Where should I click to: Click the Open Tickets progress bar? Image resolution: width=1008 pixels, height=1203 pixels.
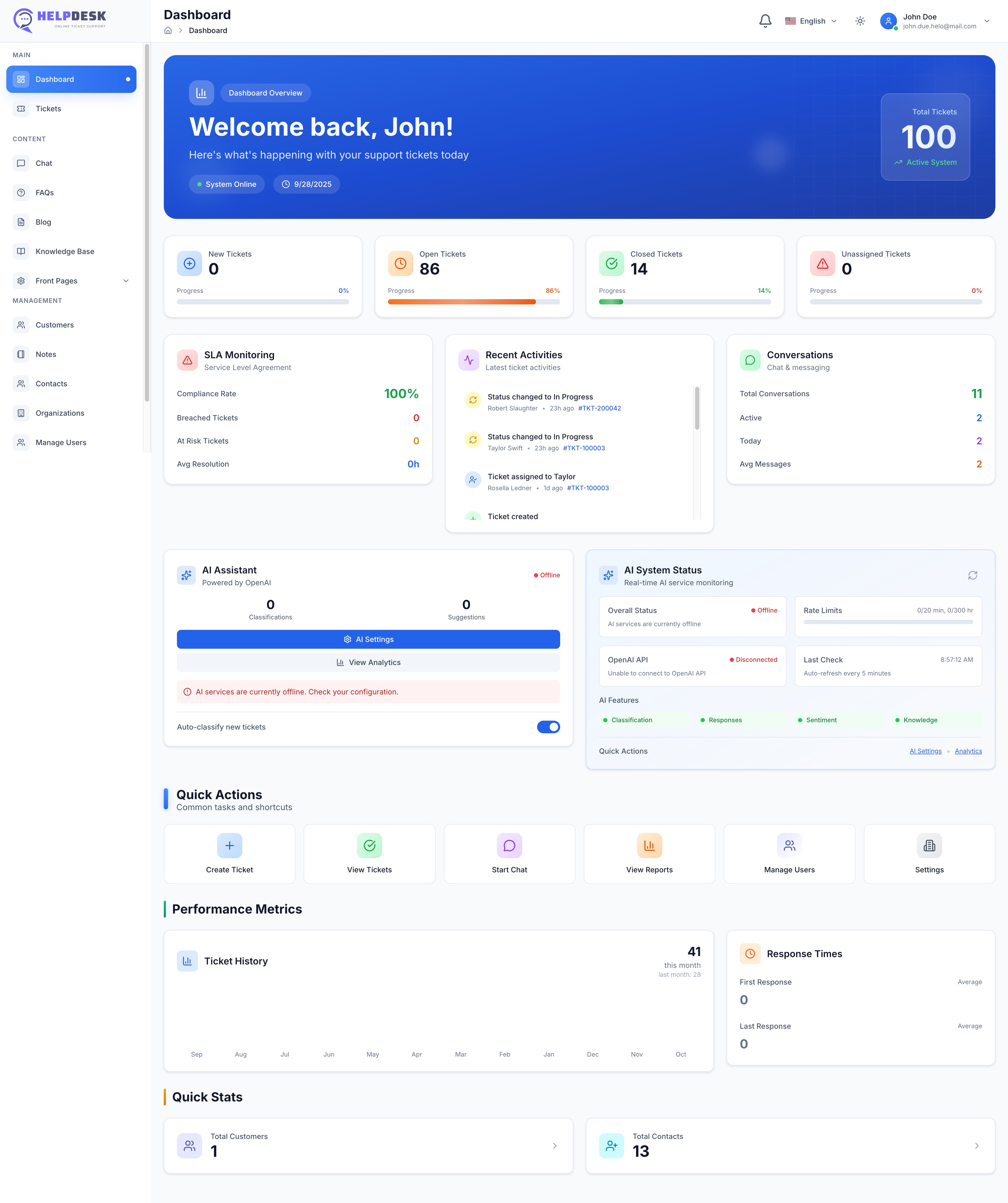473,302
